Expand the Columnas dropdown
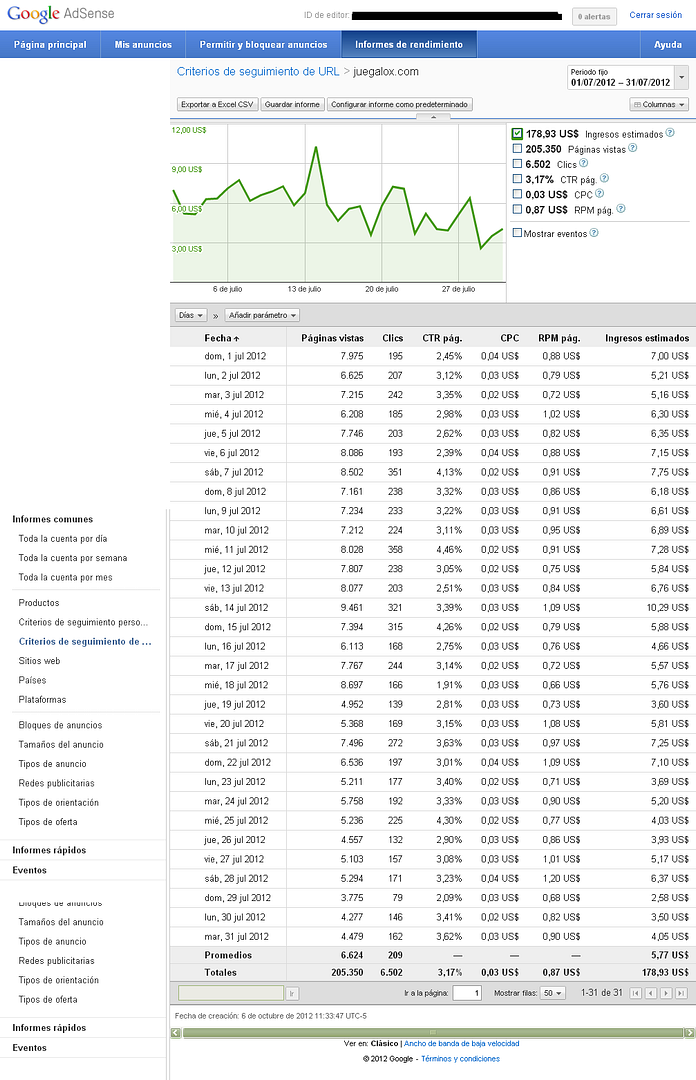 [659, 105]
